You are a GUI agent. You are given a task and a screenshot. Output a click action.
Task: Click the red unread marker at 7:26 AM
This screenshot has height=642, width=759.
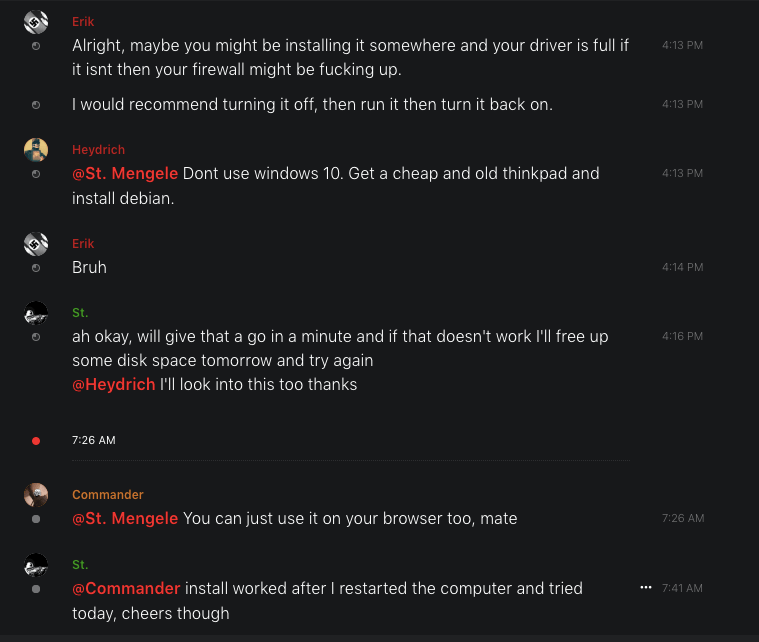36,440
